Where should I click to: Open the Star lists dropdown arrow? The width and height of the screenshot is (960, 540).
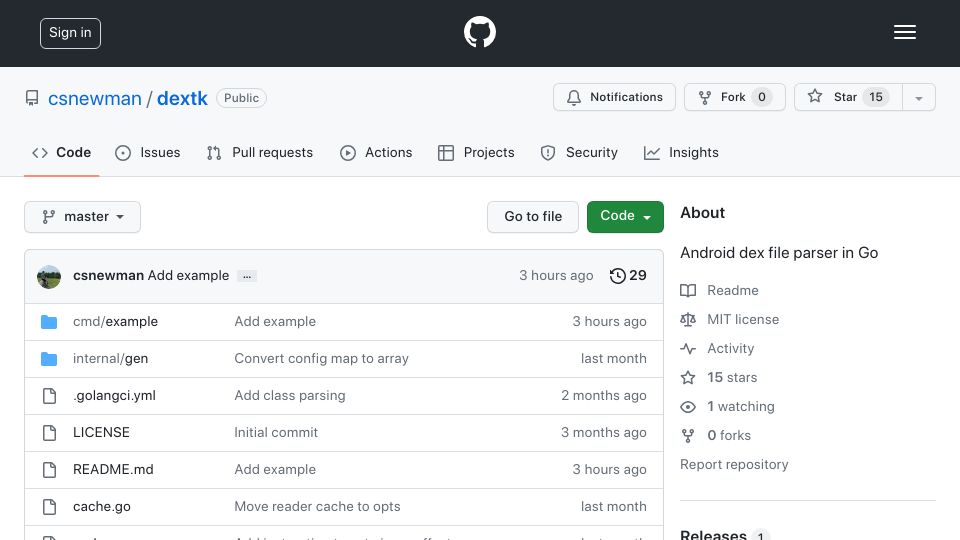(918, 97)
